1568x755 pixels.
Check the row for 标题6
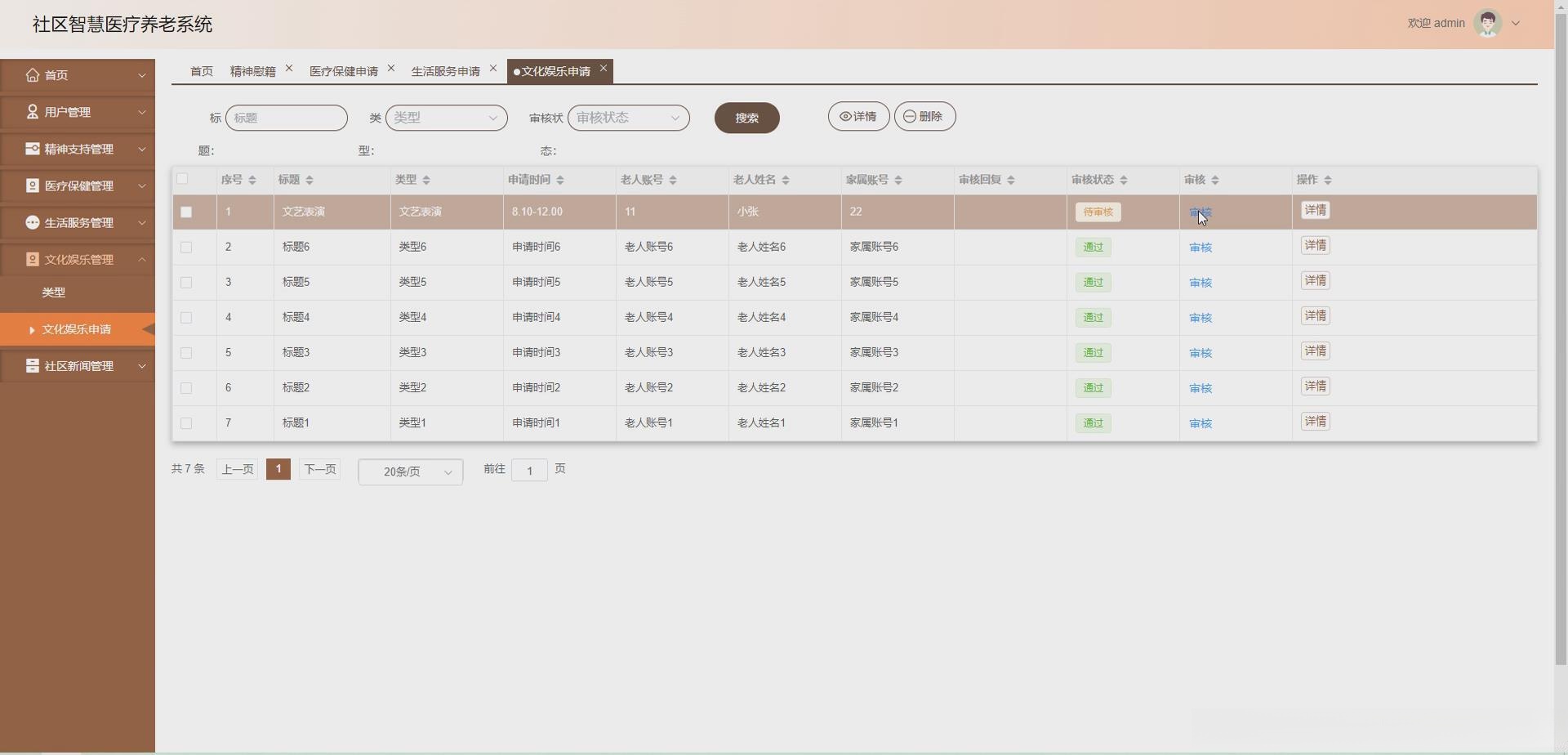[186, 247]
